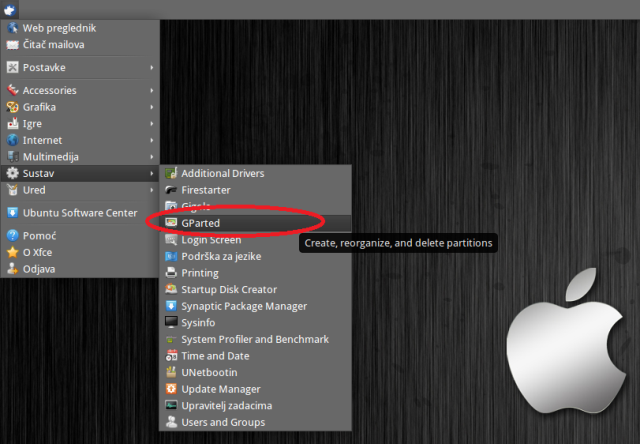The width and height of the screenshot is (640, 444).
Task: Click the Users and Groups icon
Action: pyautogui.click(x=171, y=422)
